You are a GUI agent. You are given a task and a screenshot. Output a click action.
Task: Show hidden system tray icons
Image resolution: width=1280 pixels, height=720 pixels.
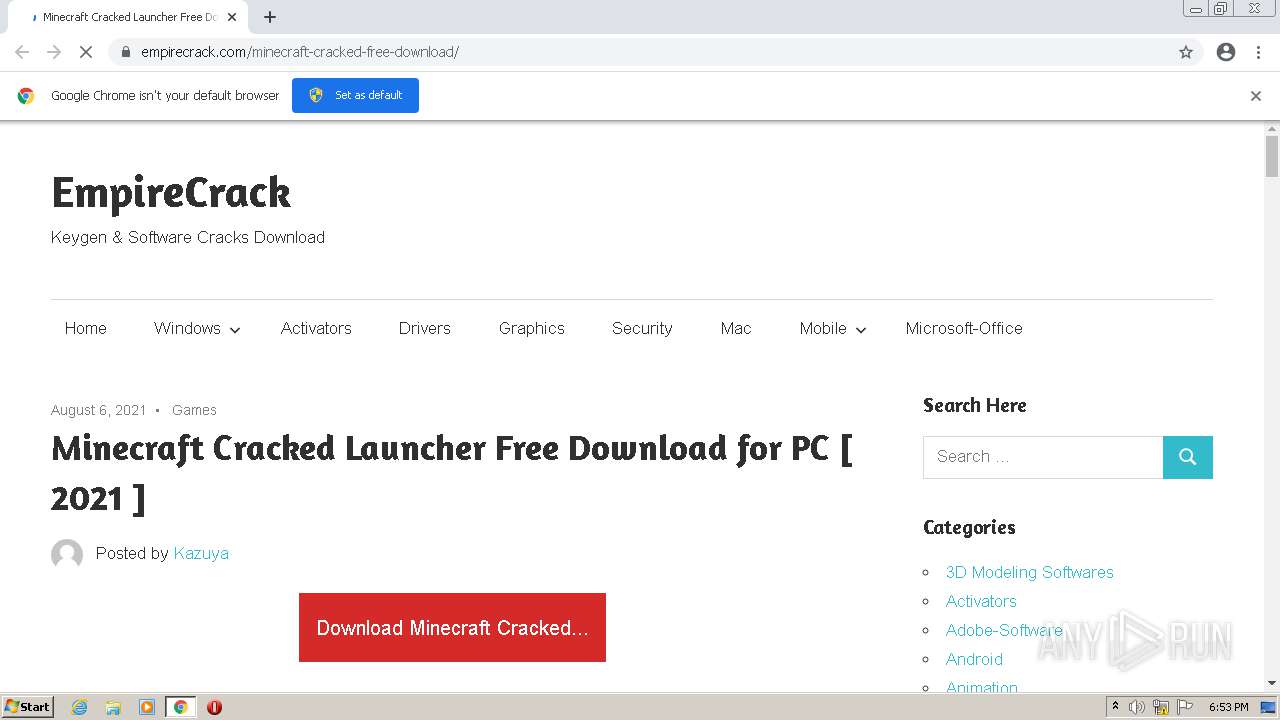coord(1115,707)
